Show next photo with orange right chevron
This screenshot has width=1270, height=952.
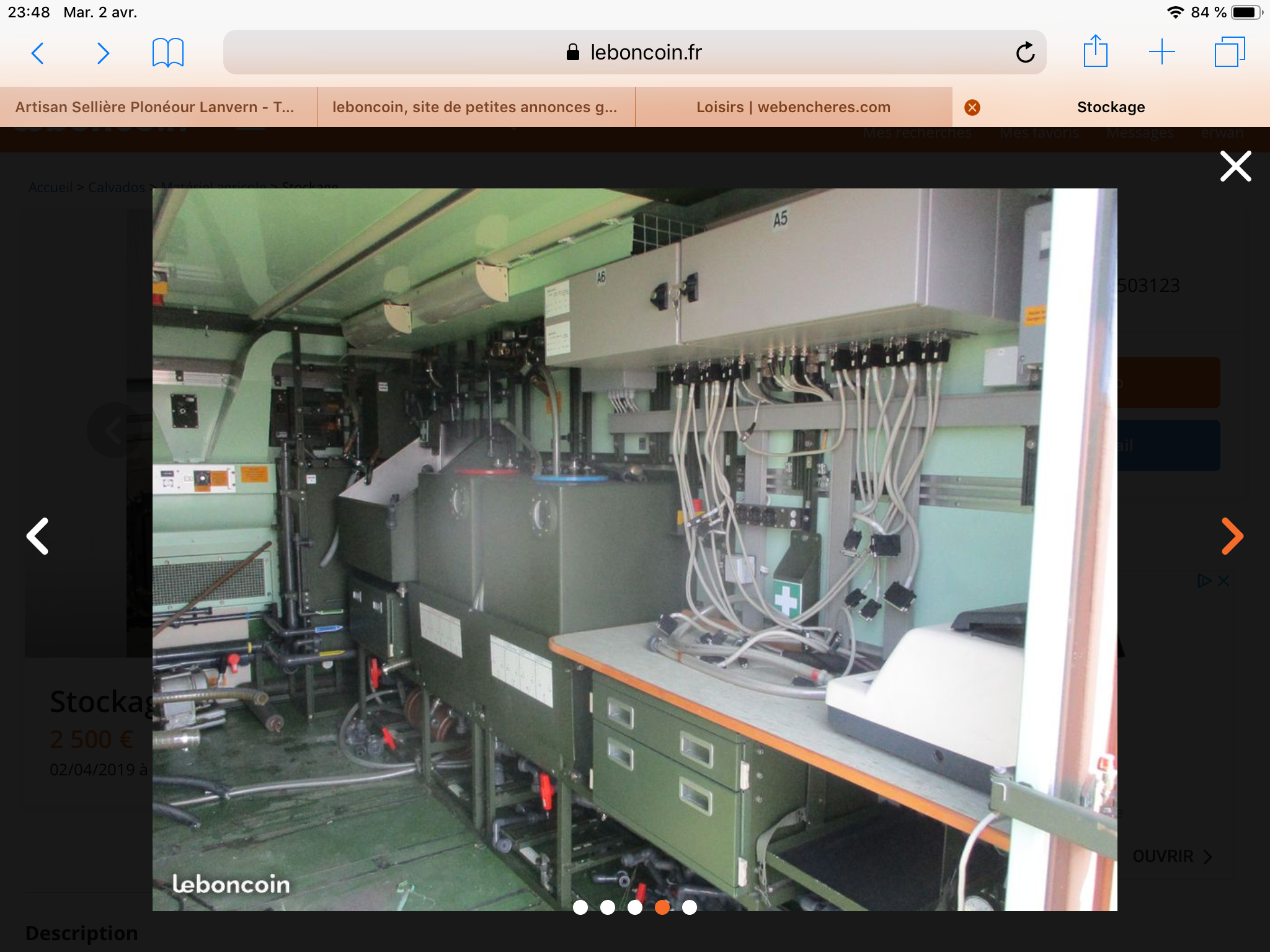[1232, 535]
